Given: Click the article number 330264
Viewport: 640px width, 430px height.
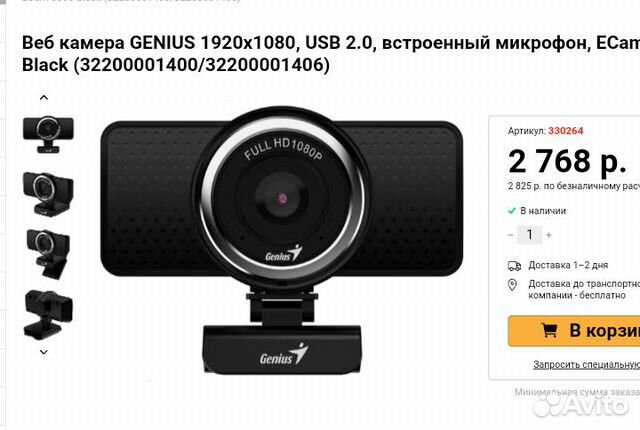Looking at the screenshot, I should coord(566,131).
